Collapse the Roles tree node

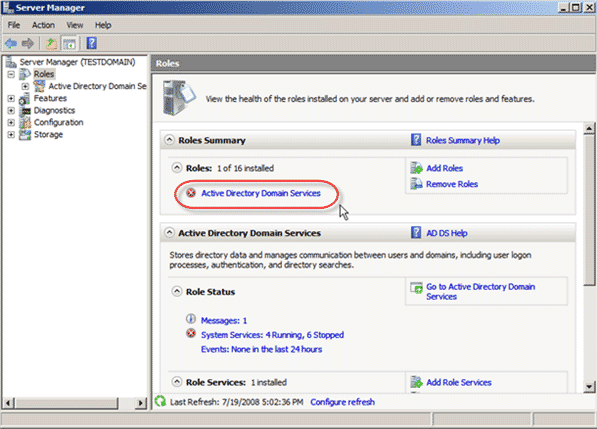11,74
